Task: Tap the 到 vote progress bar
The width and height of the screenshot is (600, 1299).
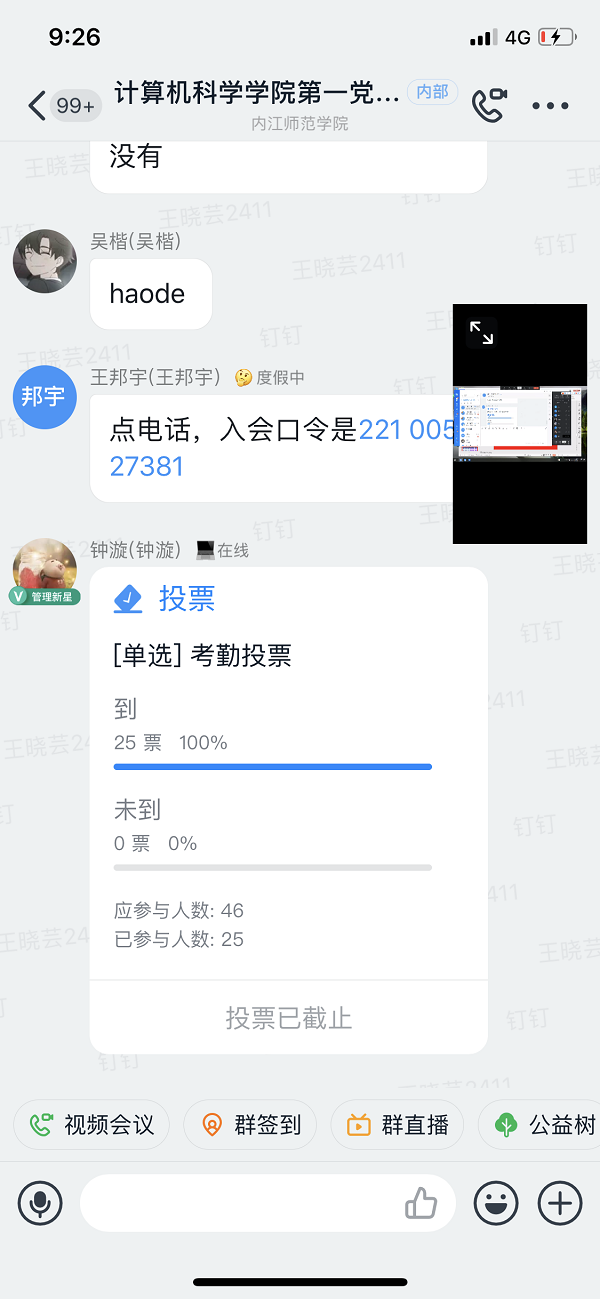Action: (x=273, y=767)
